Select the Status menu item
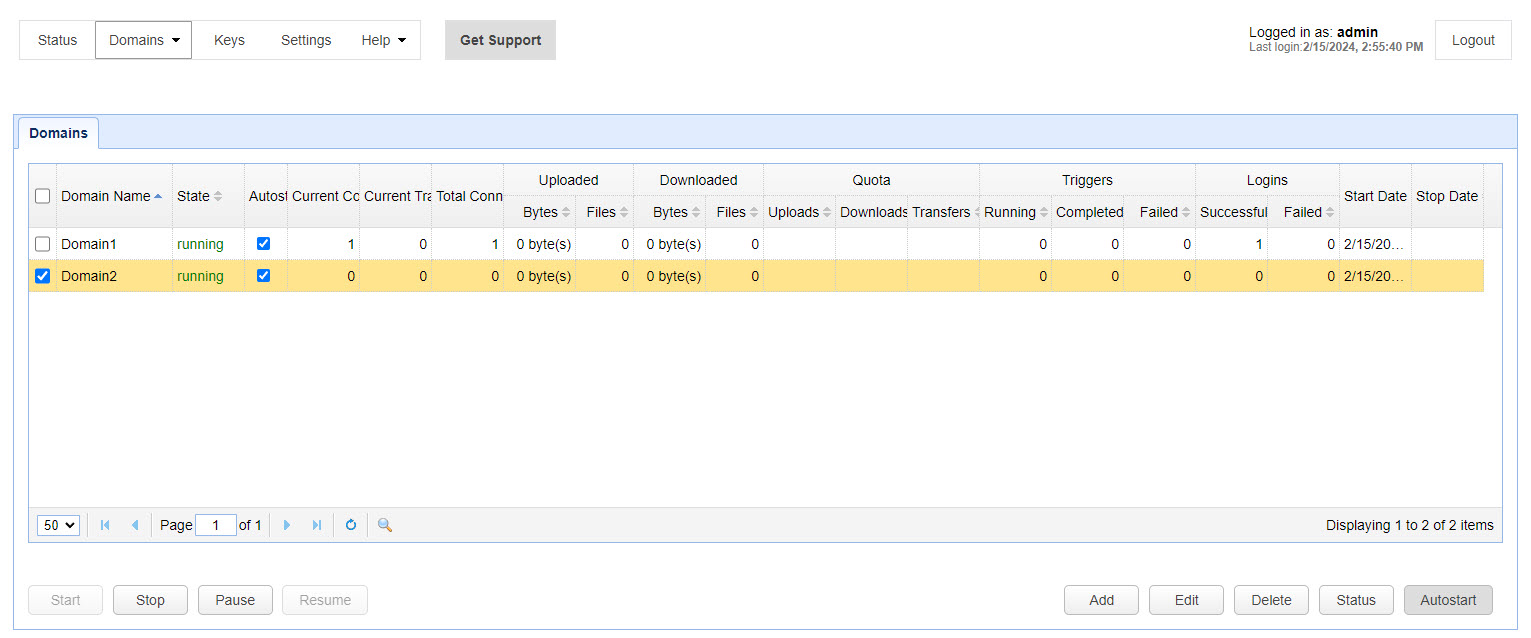Image resolution: width=1531 pixels, height=638 pixels. (x=57, y=39)
